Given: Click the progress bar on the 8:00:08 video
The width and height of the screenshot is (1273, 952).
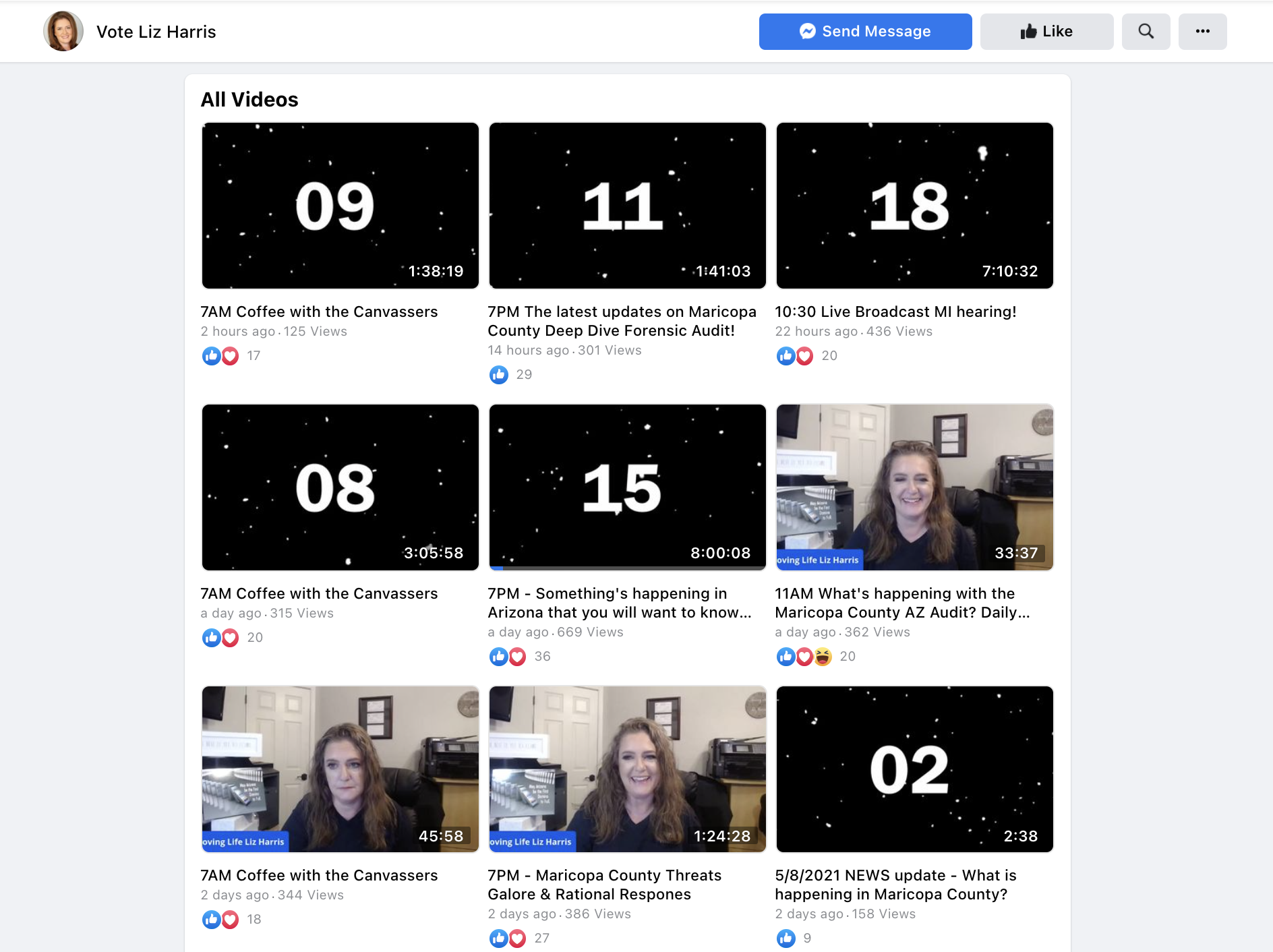Looking at the screenshot, I should coord(627,568).
